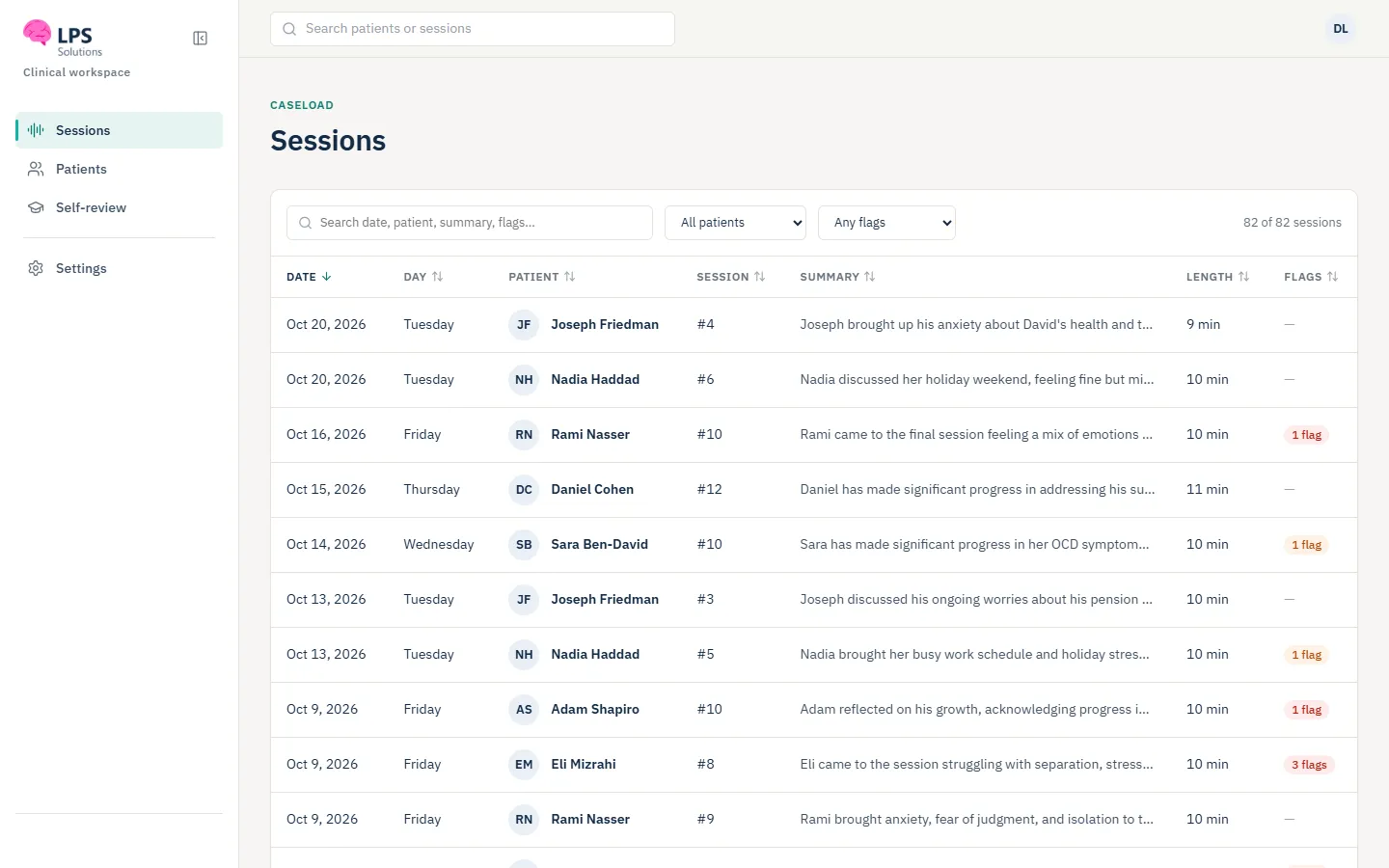Screen dimensions: 1389x868
Task: Sort the table by Patient column
Action: (x=541, y=277)
